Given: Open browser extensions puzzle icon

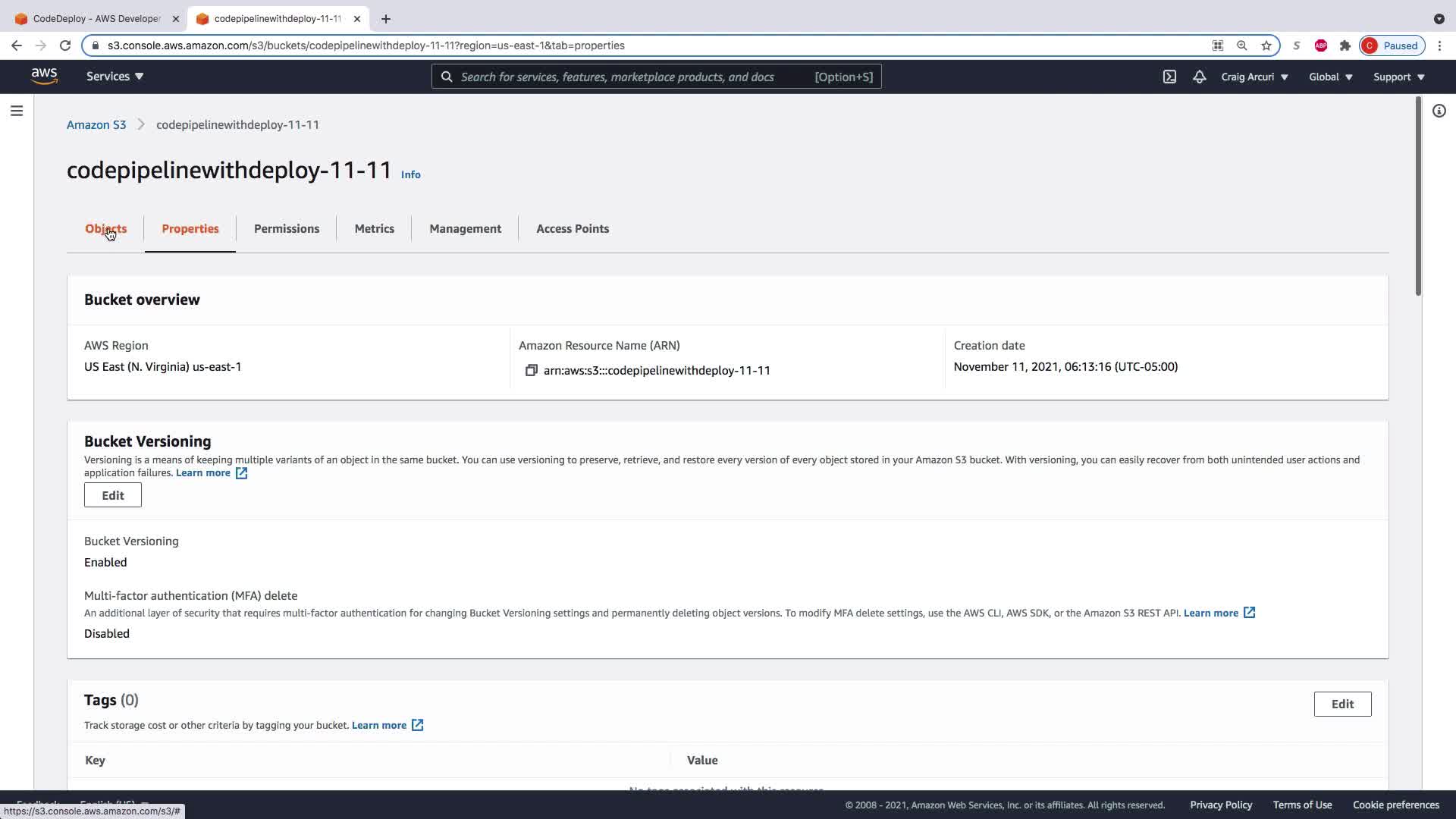Looking at the screenshot, I should pos(1345,45).
